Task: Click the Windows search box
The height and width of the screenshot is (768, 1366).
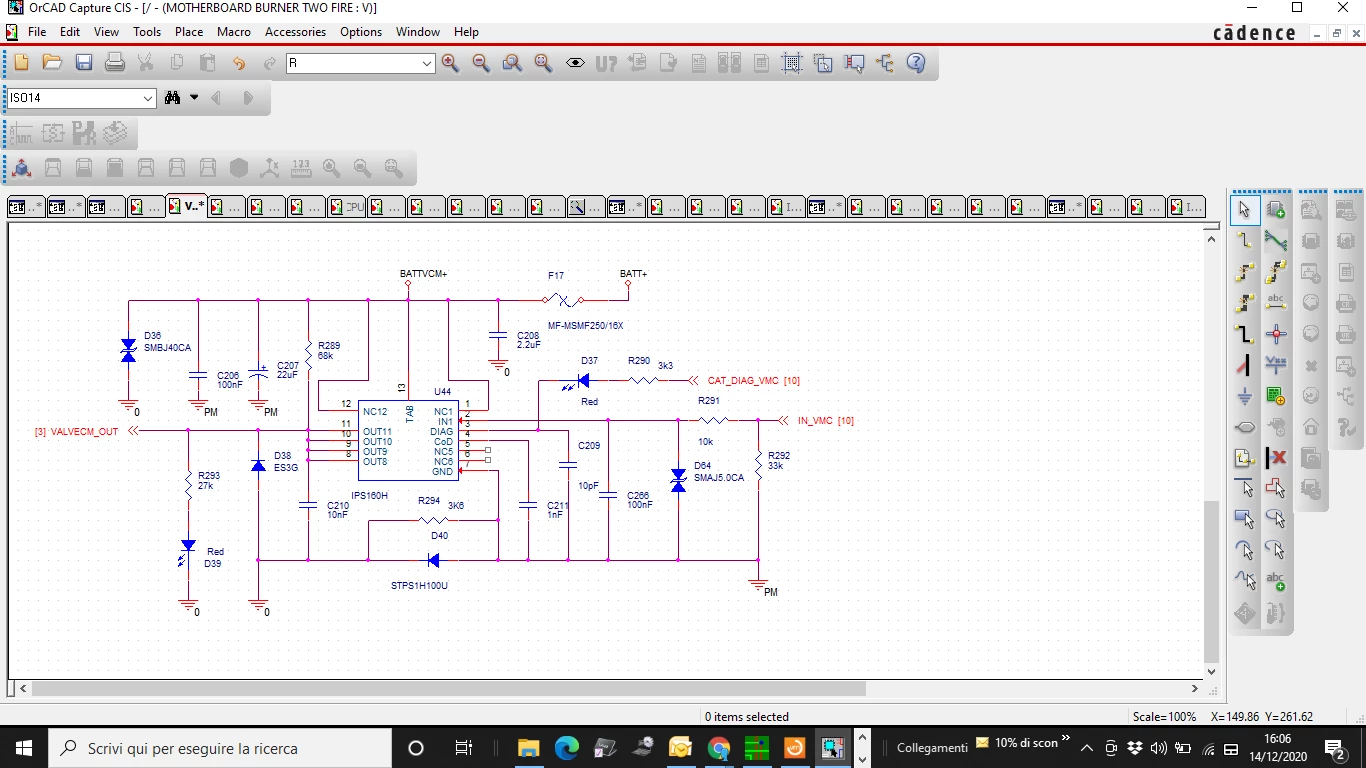Action: point(220,748)
